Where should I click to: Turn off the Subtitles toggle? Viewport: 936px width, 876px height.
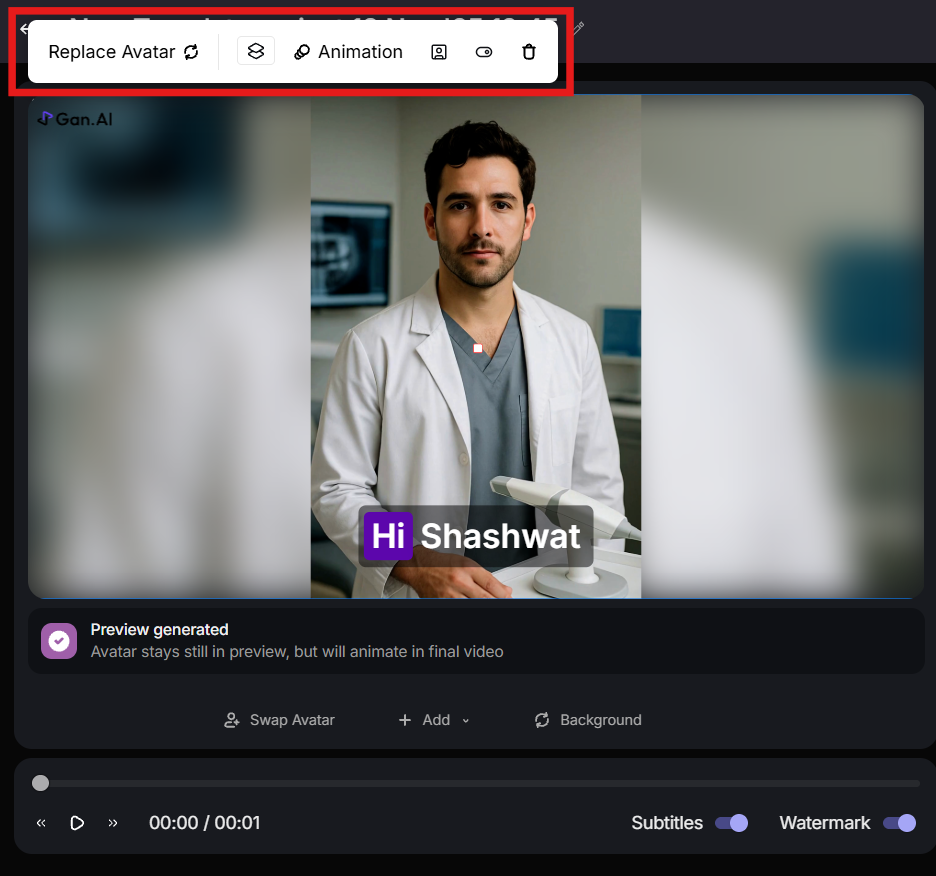[731, 823]
